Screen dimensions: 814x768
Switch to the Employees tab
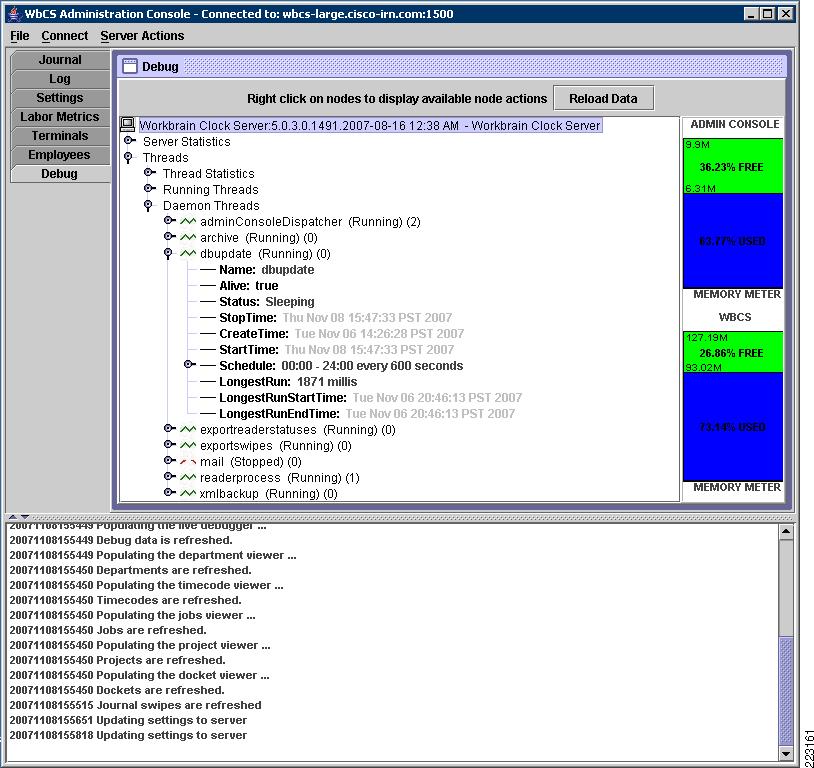(x=60, y=155)
